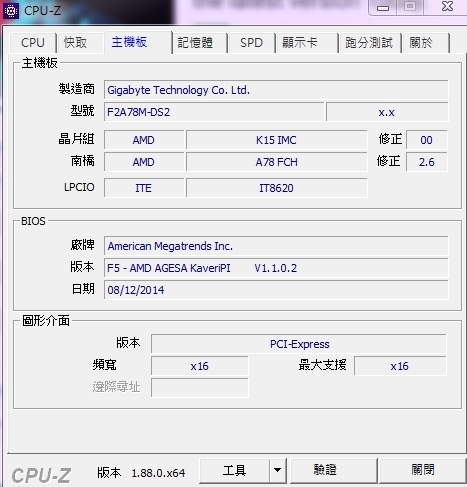Click the AMD southbridge vendor value
The height and width of the screenshot is (487, 467).
point(144,162)
